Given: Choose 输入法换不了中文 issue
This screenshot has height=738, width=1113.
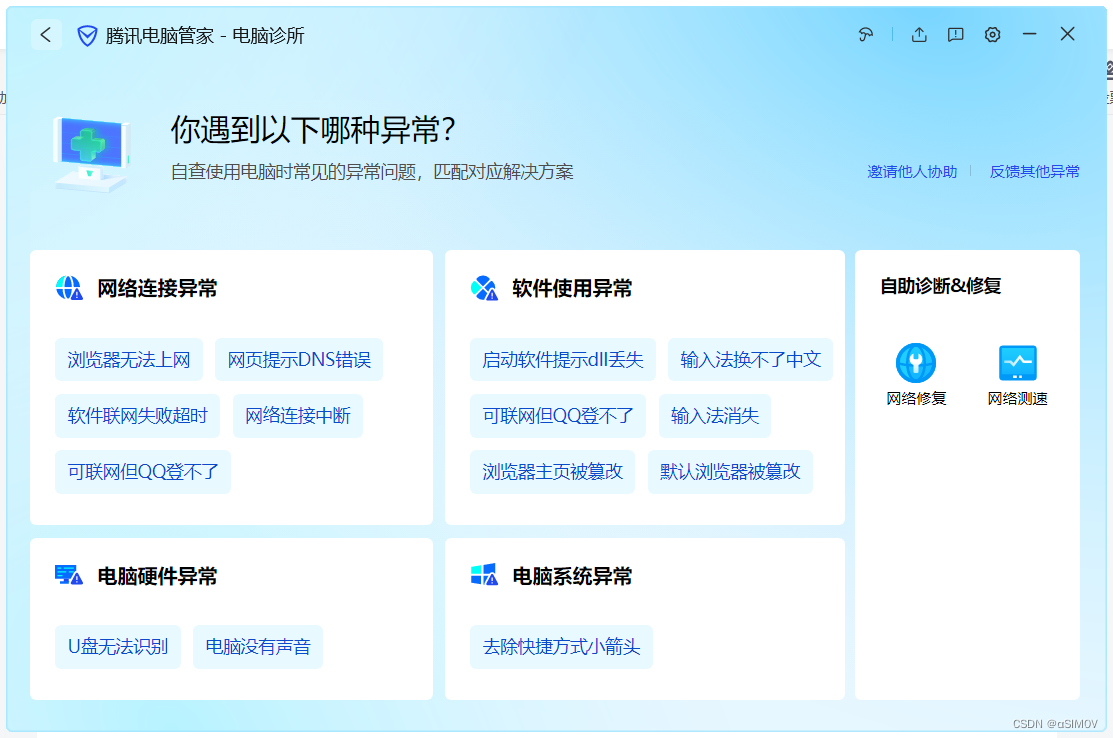Looking at the screenshot, I should point(750,360).
